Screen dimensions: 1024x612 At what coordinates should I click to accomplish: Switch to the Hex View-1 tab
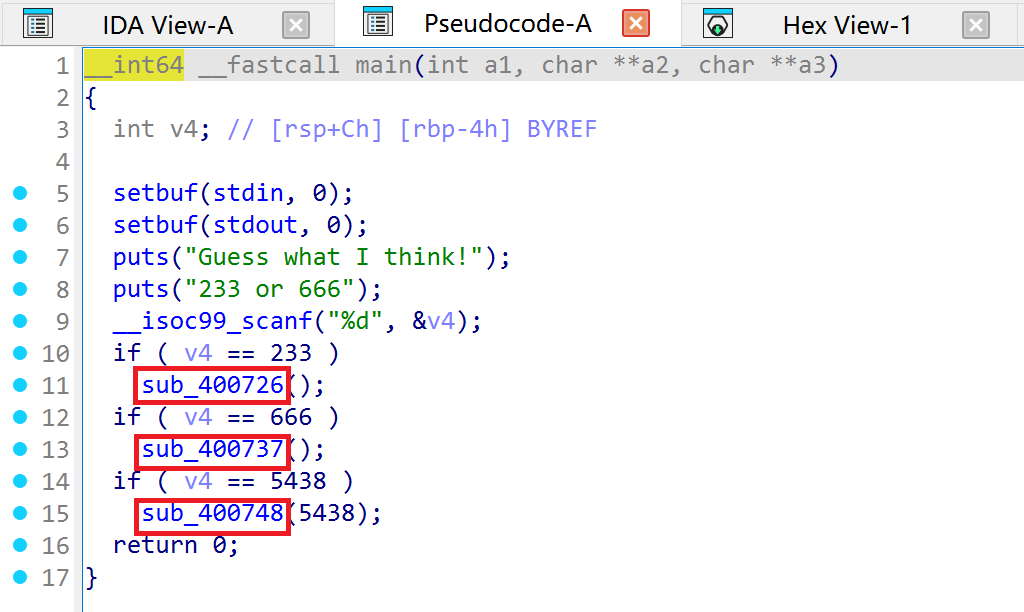[x=846, y=25]
